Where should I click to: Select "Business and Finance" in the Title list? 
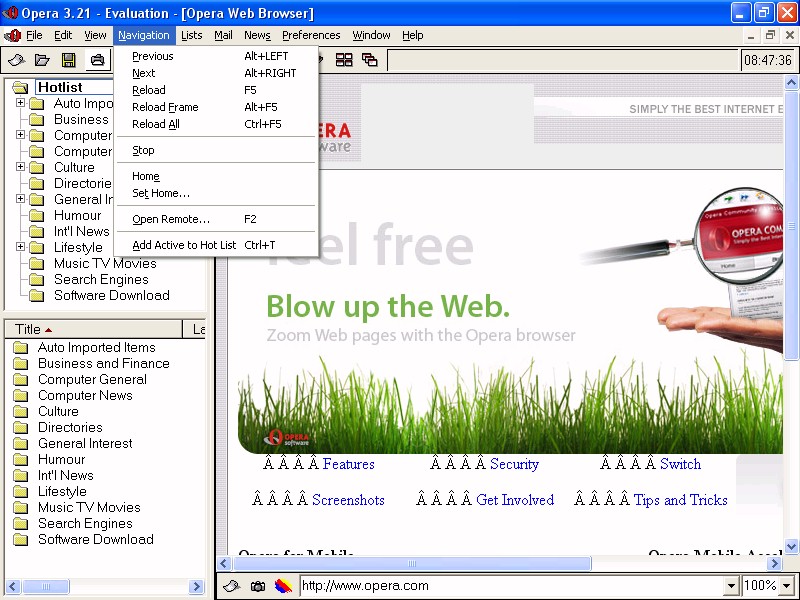pos(104,363)
